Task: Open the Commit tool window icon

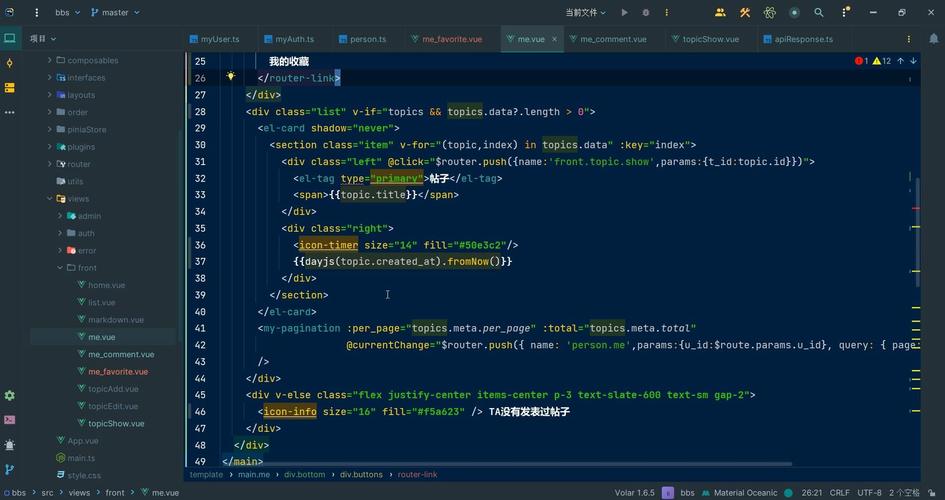Action: pyautogui.click(x=10, y=63)
